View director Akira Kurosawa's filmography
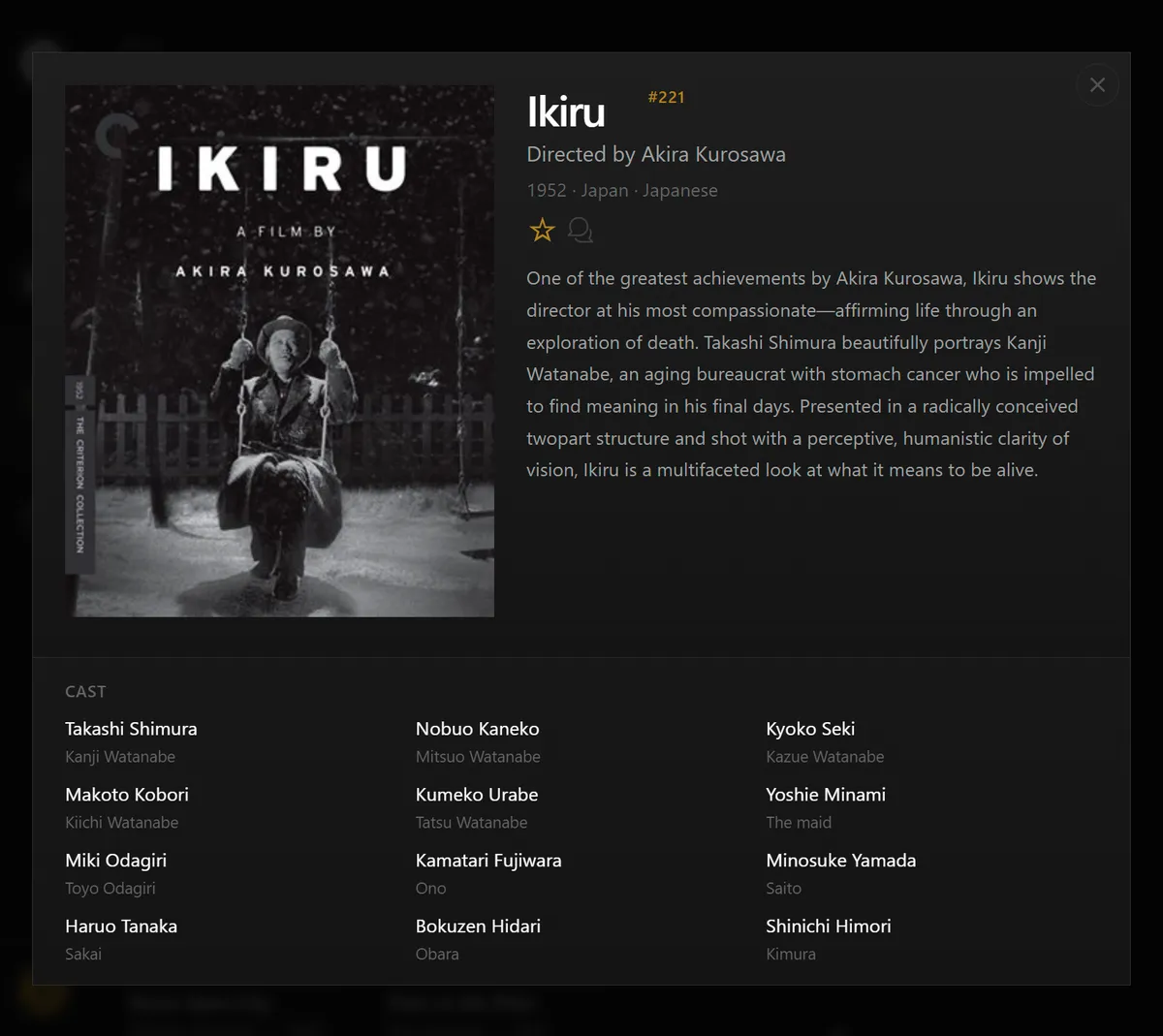Viewport: 1163px width, 1036px height. pos(712,153)
